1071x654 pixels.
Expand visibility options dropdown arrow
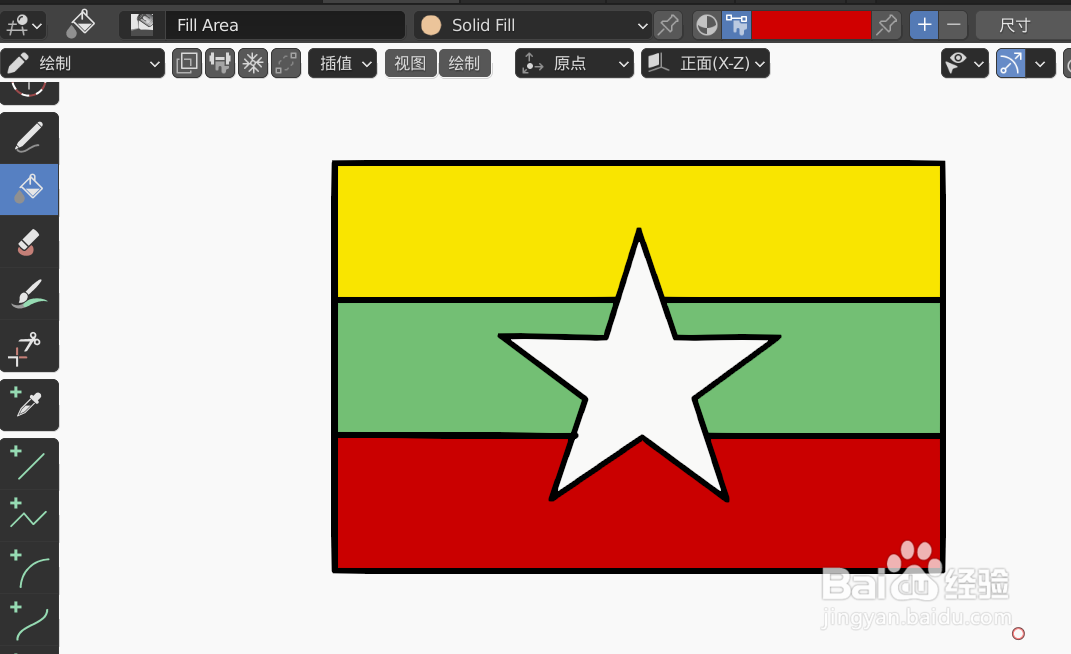point(979,64)
